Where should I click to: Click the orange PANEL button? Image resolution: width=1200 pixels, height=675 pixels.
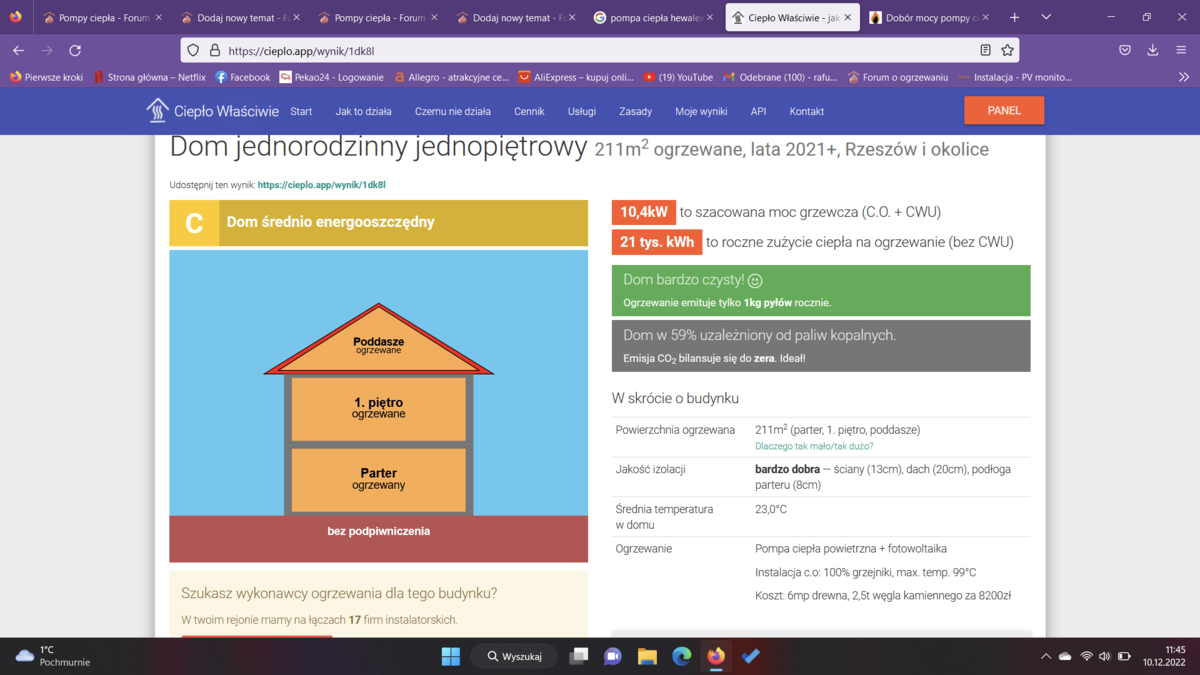coord(1003,110)
